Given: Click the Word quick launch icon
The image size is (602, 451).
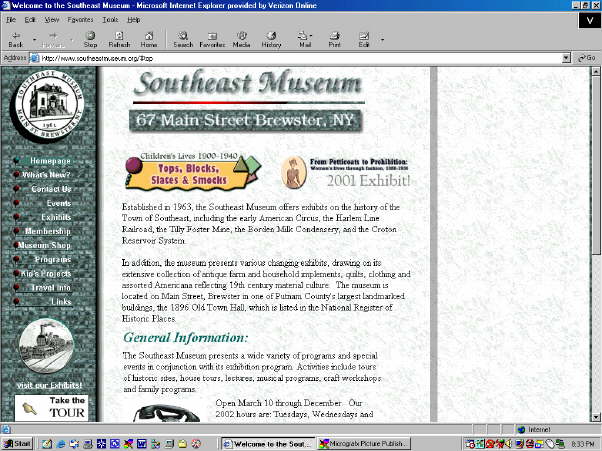Looking at the screenshot, I should pyautogui.click(x=142, y=444).
